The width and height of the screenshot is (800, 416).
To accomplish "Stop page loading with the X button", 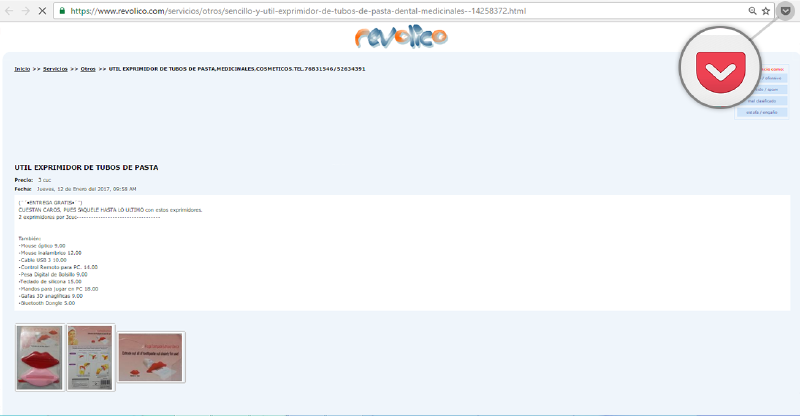I will (x=42, y=11).
